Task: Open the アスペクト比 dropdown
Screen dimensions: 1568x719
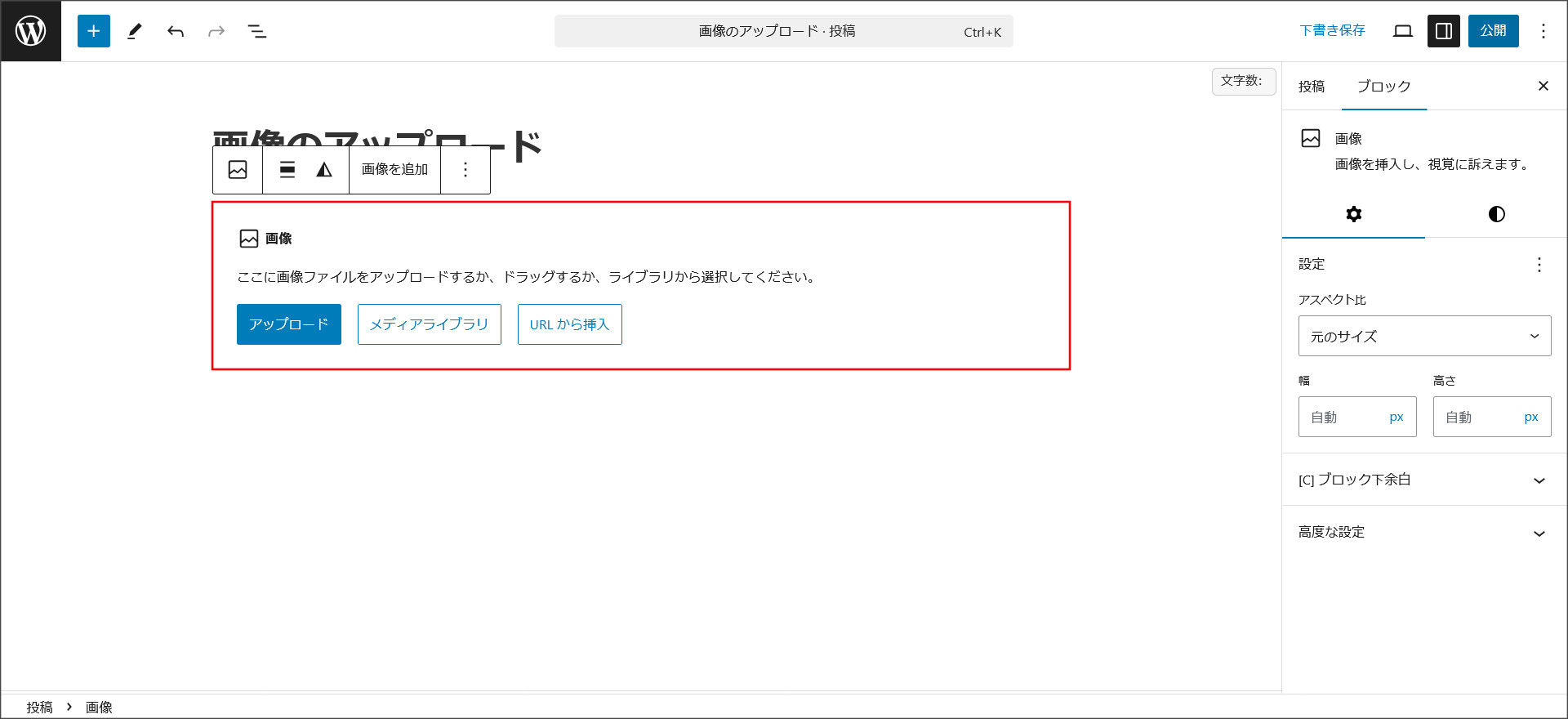Action: click(x=1424, y=336)
